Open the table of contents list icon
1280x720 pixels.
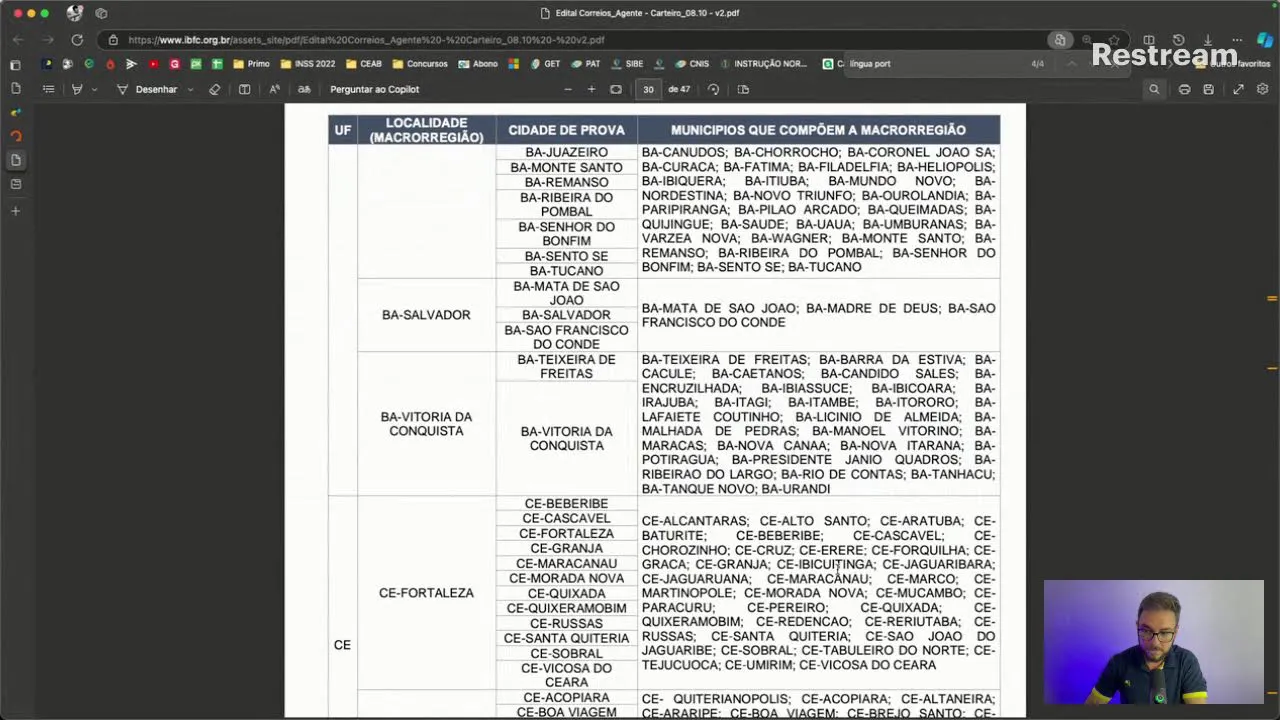tap(48, 89)
